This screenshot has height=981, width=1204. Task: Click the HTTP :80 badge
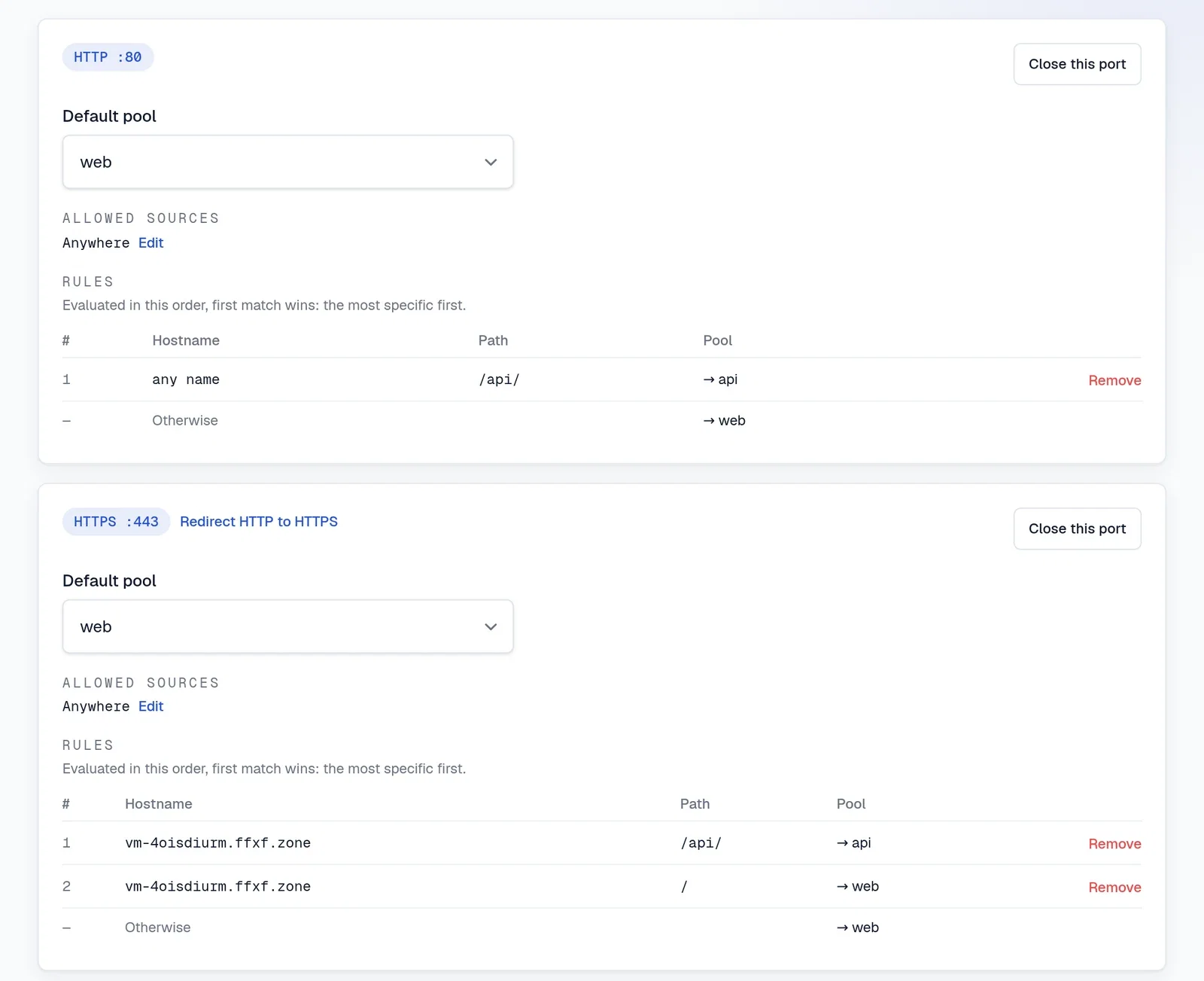click(x=108, y=57)
